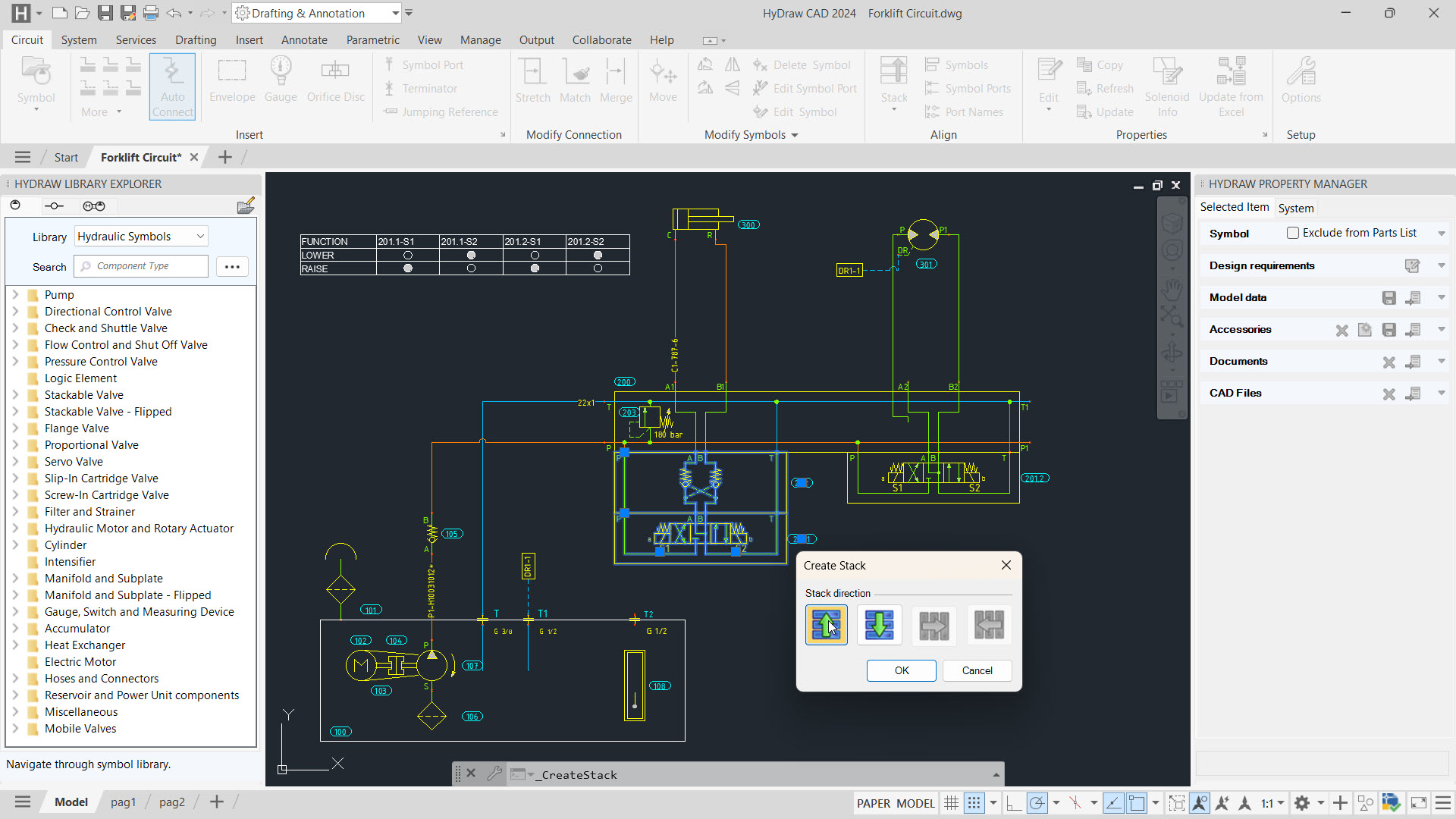This screenshot has width=1456, height=819.
Task: Switch to the pag1 layout tab
Action: [x=123, y=802]
